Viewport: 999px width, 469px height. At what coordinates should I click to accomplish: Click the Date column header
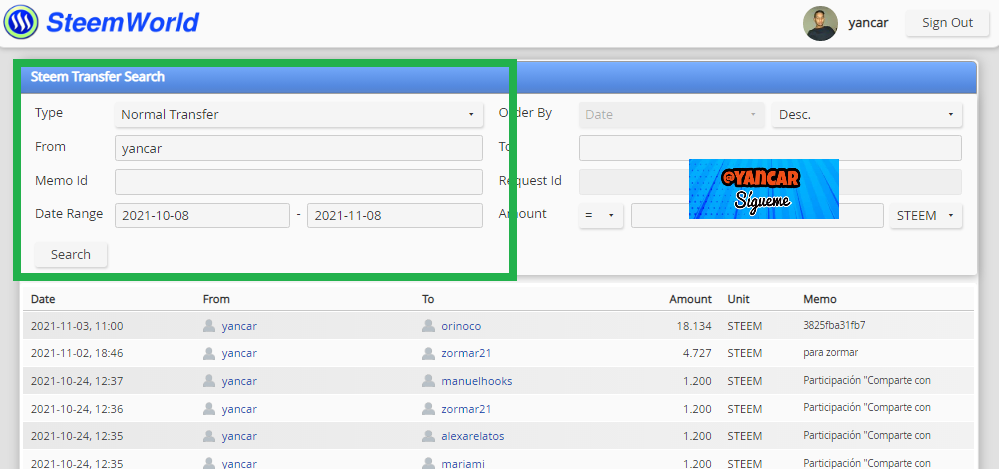[43, 299]
